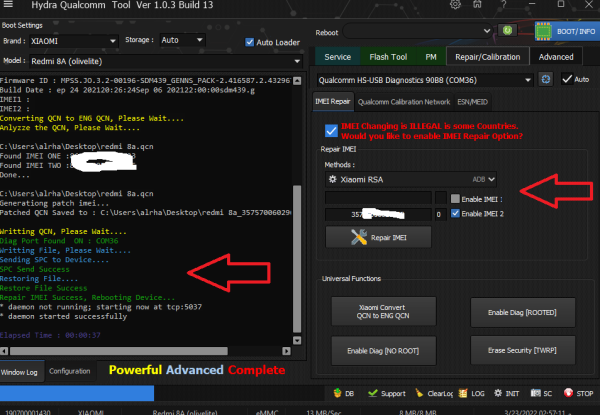Toggle the Auto port checkbox

[x=567, y=79]
